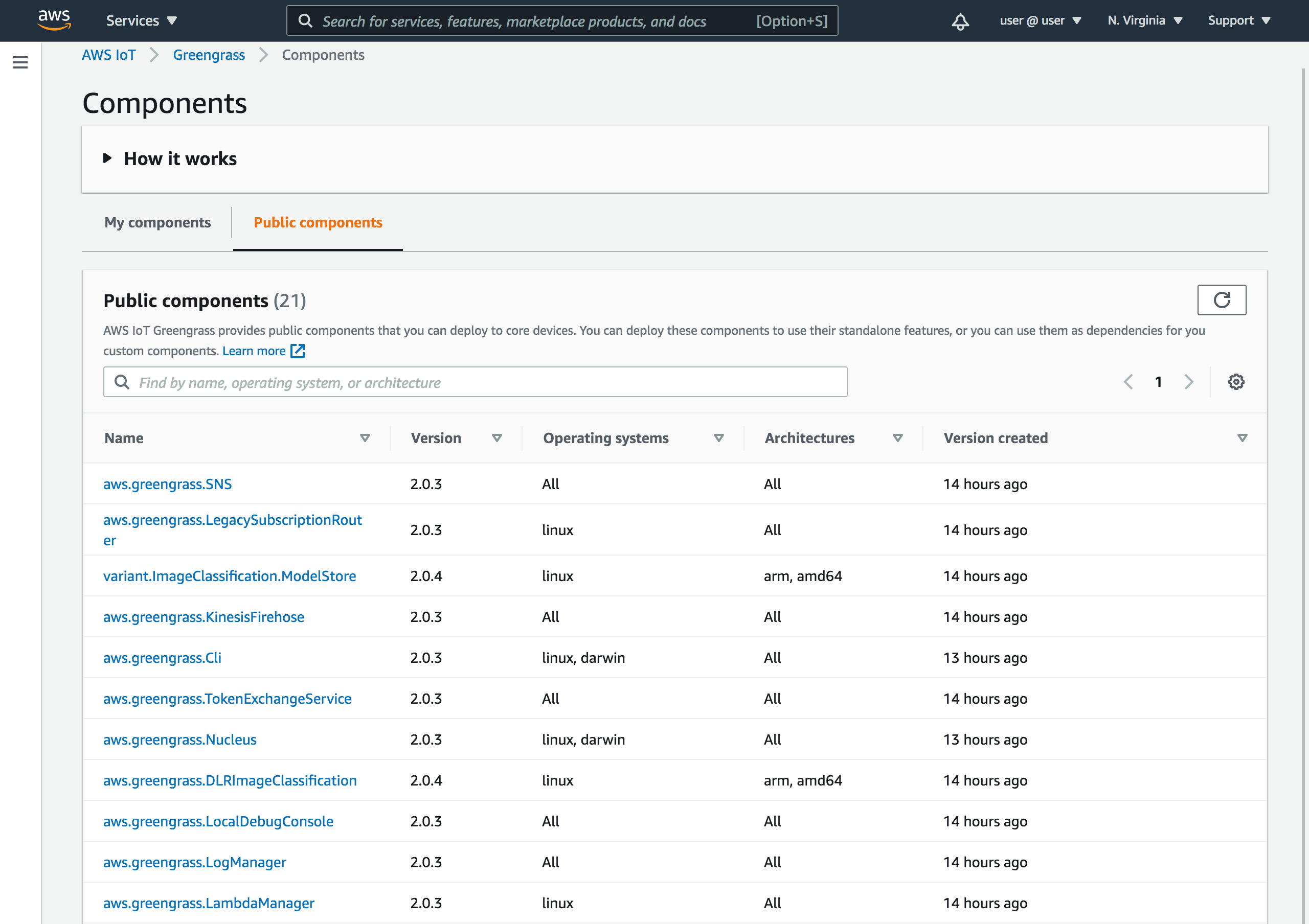Image resolution: width=1309 pixels, height=924 pixels.
Task: Click the notifications bell icon
Action: click(x=960, y=21)
